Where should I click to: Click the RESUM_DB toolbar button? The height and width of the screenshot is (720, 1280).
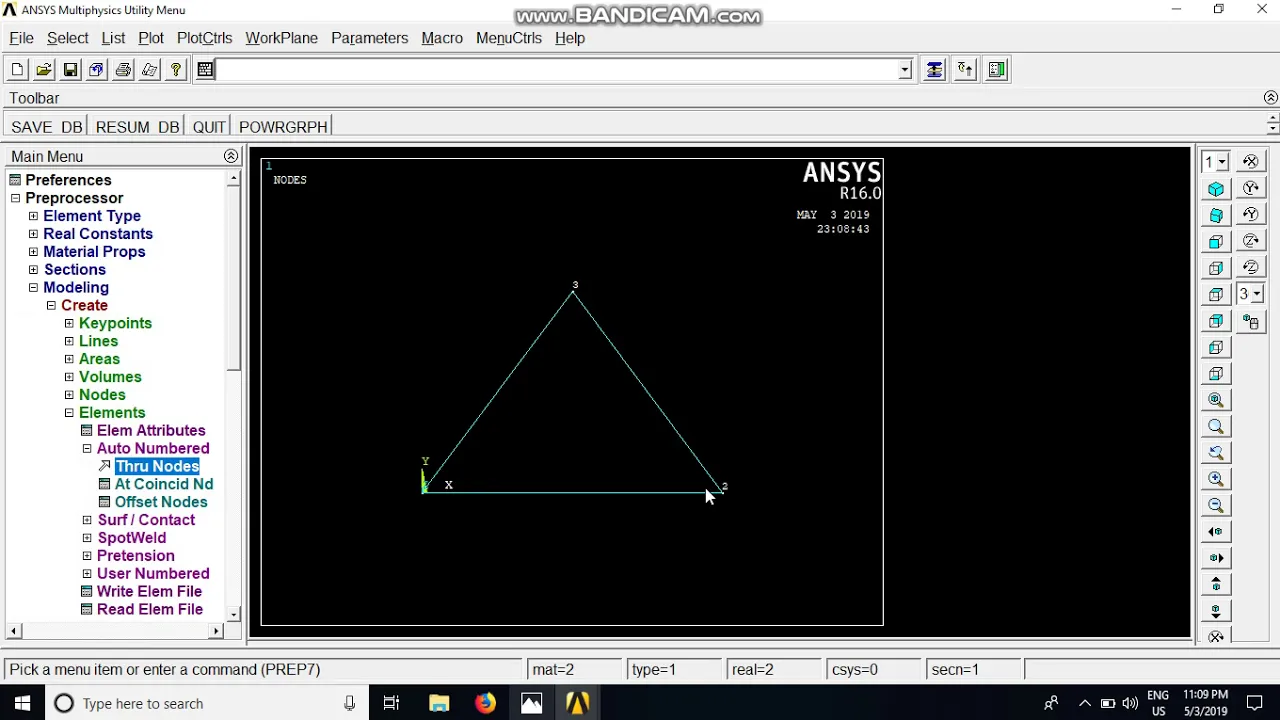pyautogui.click(x=137, y=127)
